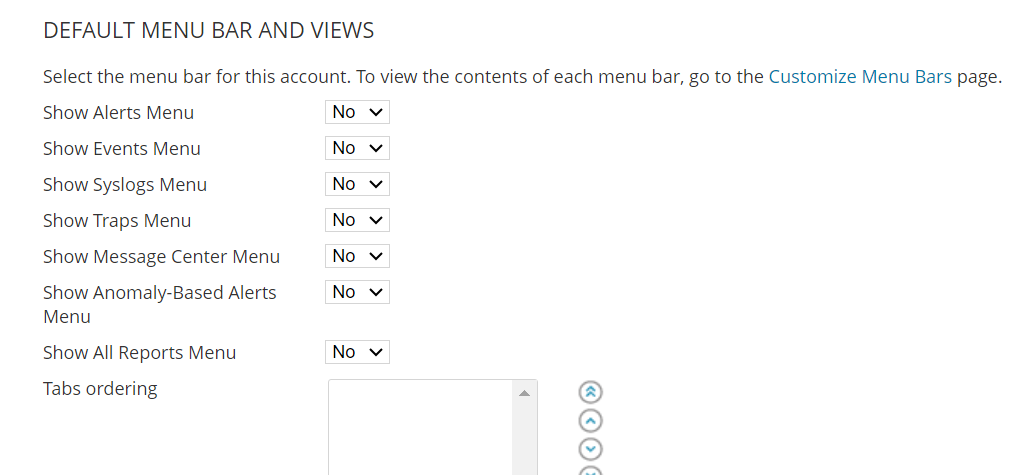Open Show Message Center Menu dropdown
Screen dimensions: 1018x475
pos(357,256)
